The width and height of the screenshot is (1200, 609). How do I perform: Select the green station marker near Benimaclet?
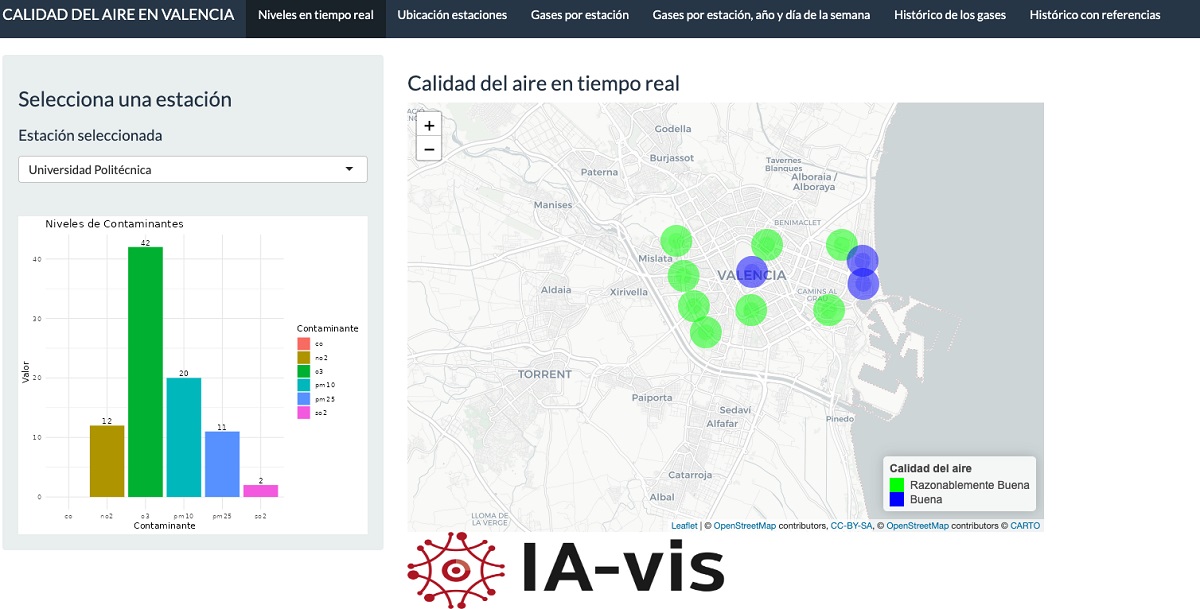769,245
